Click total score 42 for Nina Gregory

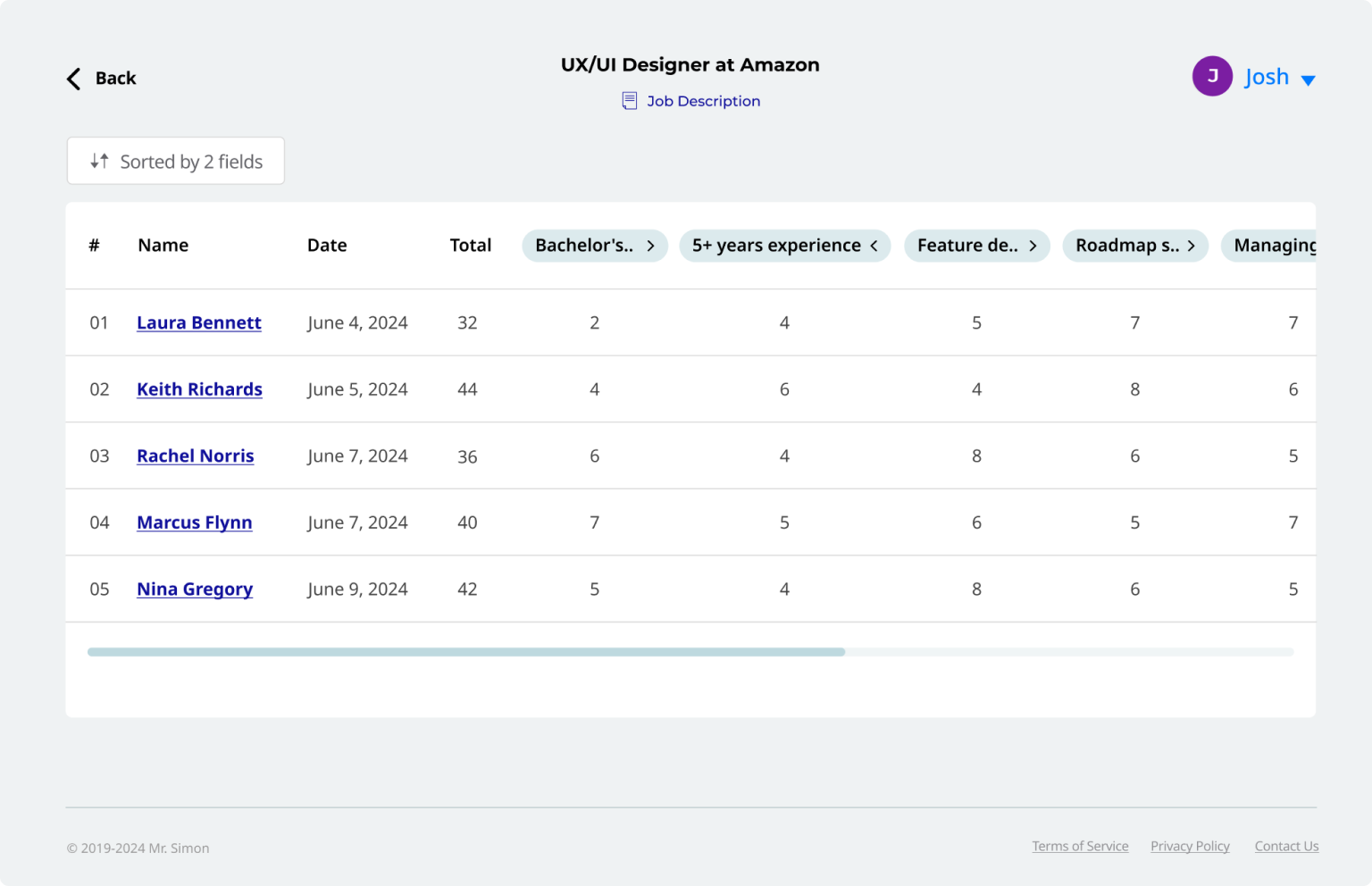point(467,589)
